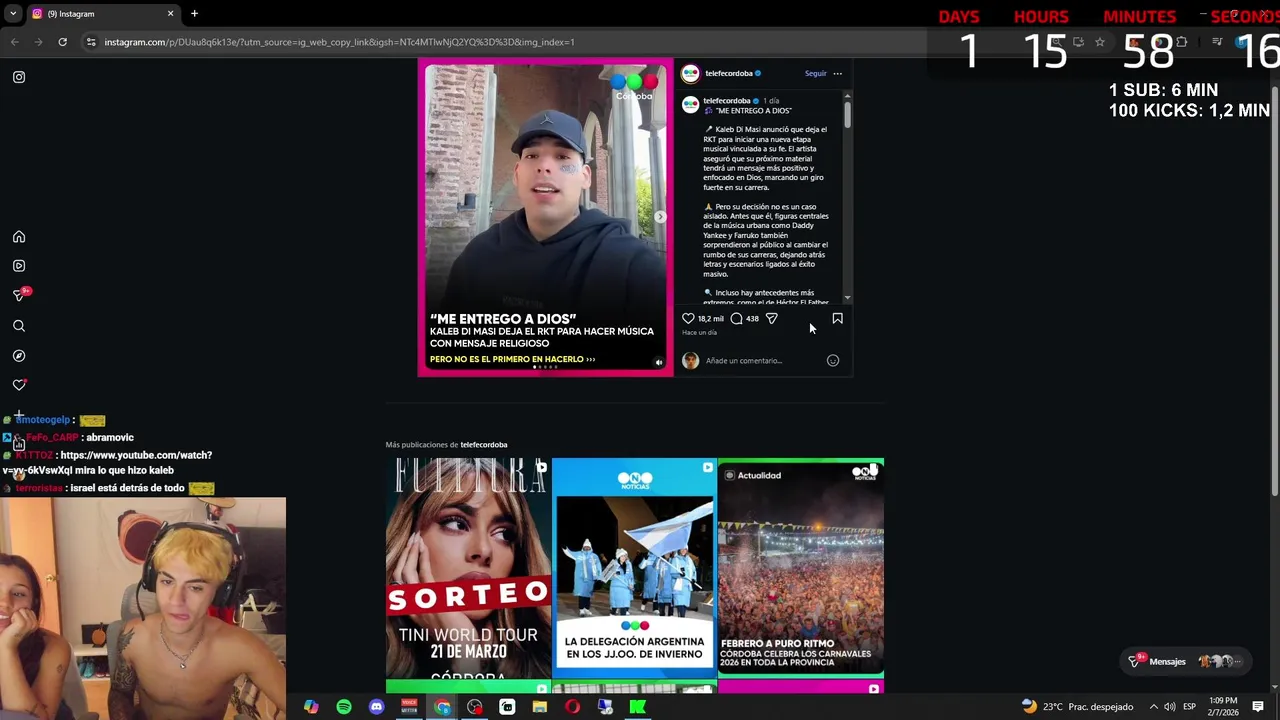Image resolution: width=1280 pixels, height=720 pixels.
Task: Mute or unmute the post video sound
Action: pos(659,362)
